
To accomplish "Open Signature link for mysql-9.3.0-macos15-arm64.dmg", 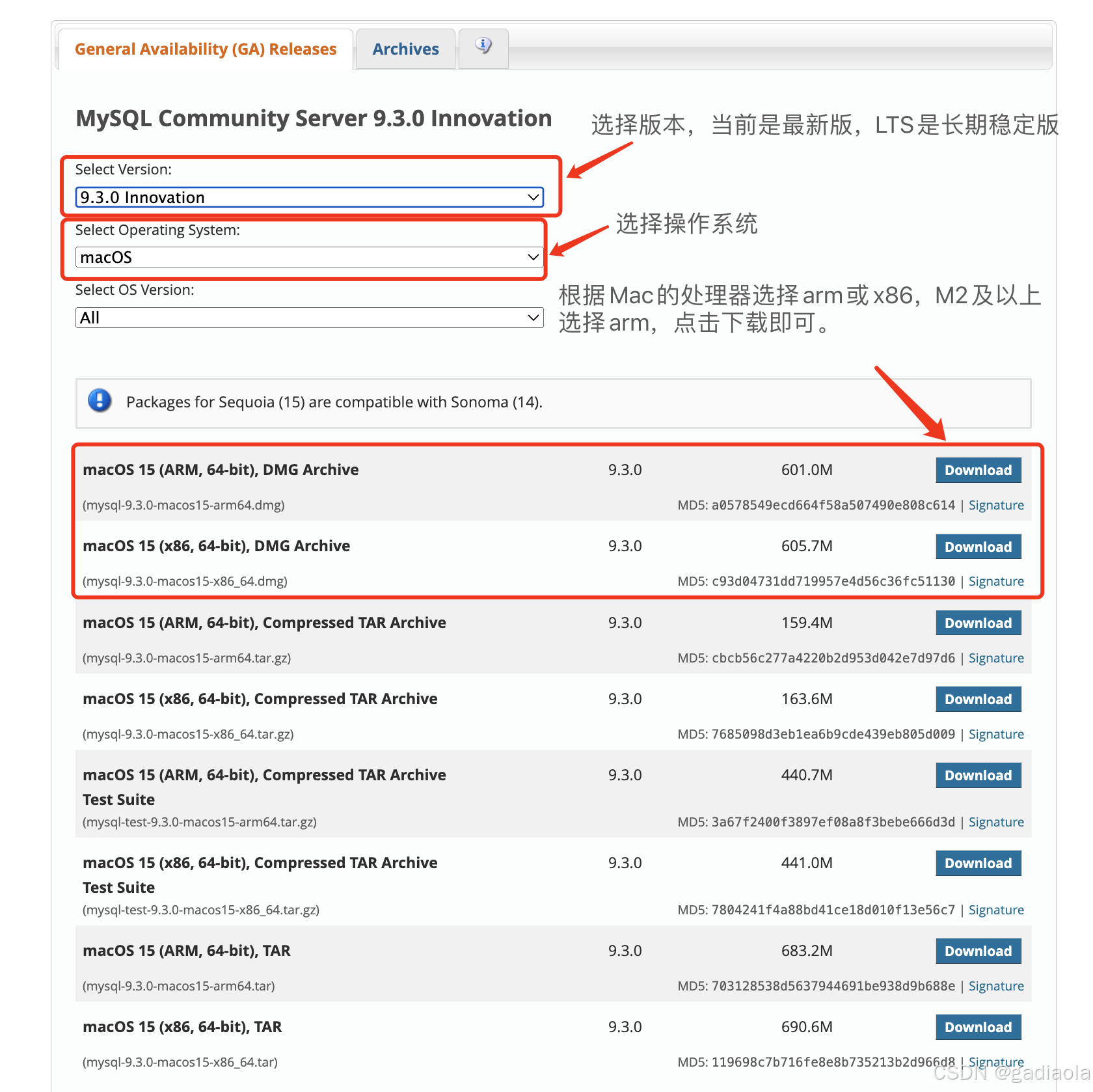I will point(996,505).
